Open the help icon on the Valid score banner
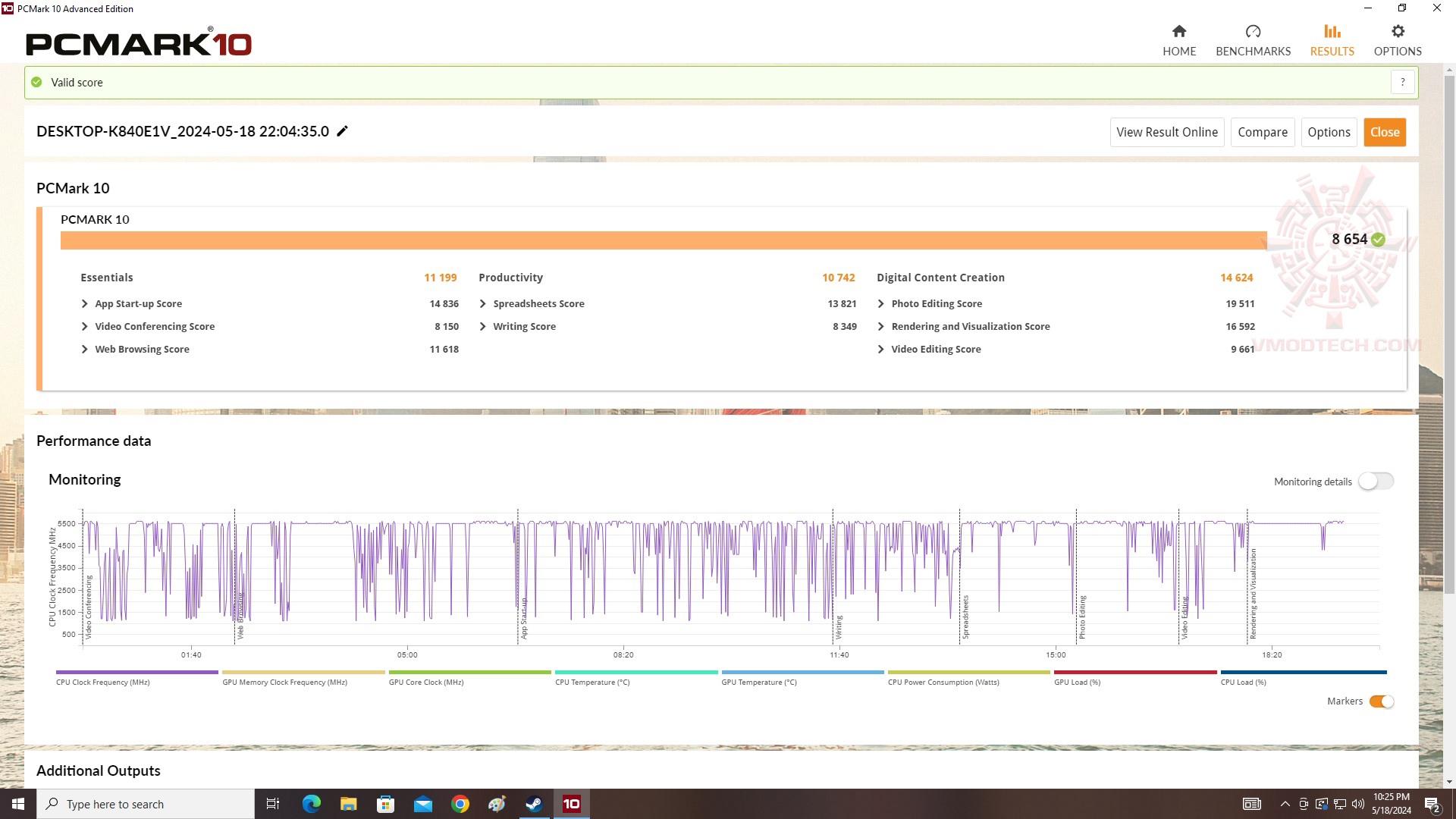 [1403, 82]
